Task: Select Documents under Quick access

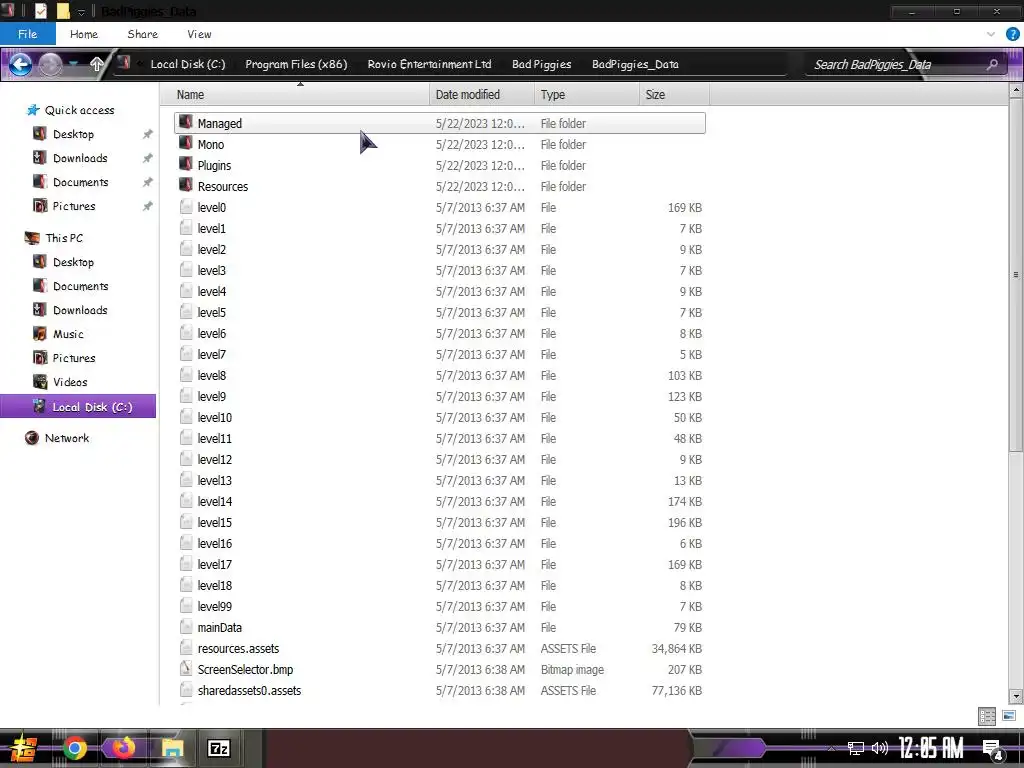Action: tap(80, 182)
